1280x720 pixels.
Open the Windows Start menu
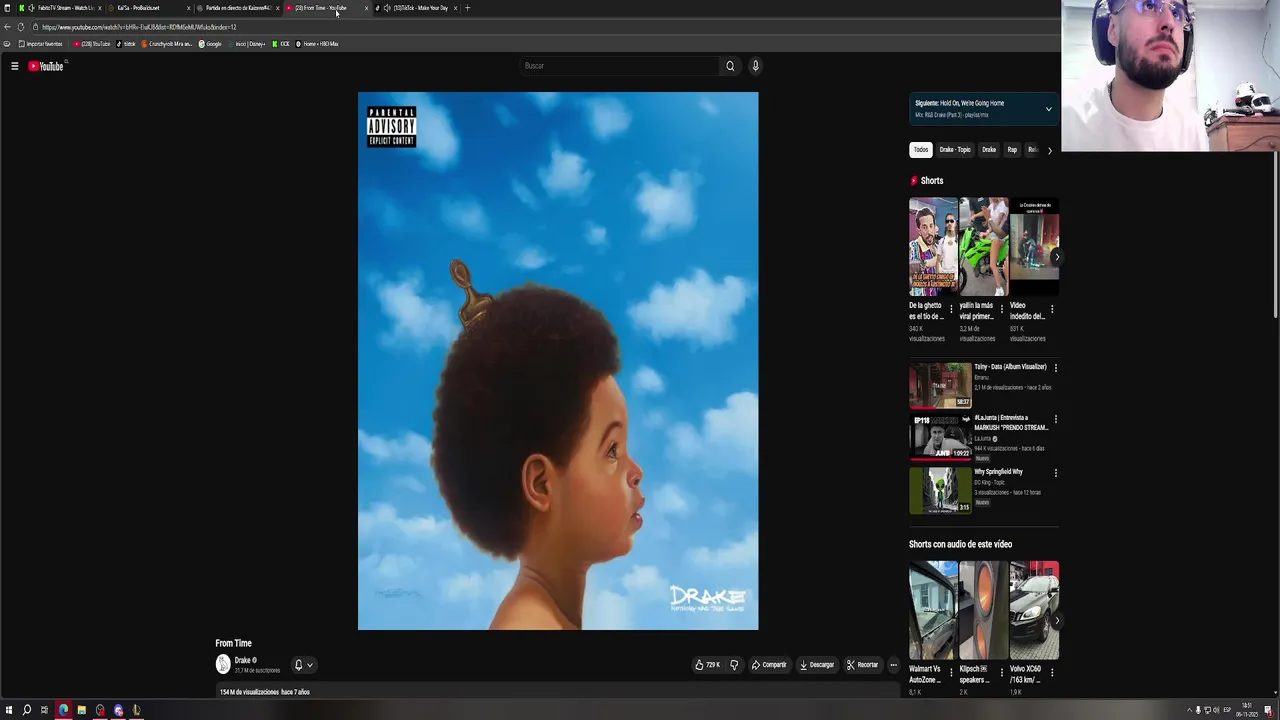[8, 710]
